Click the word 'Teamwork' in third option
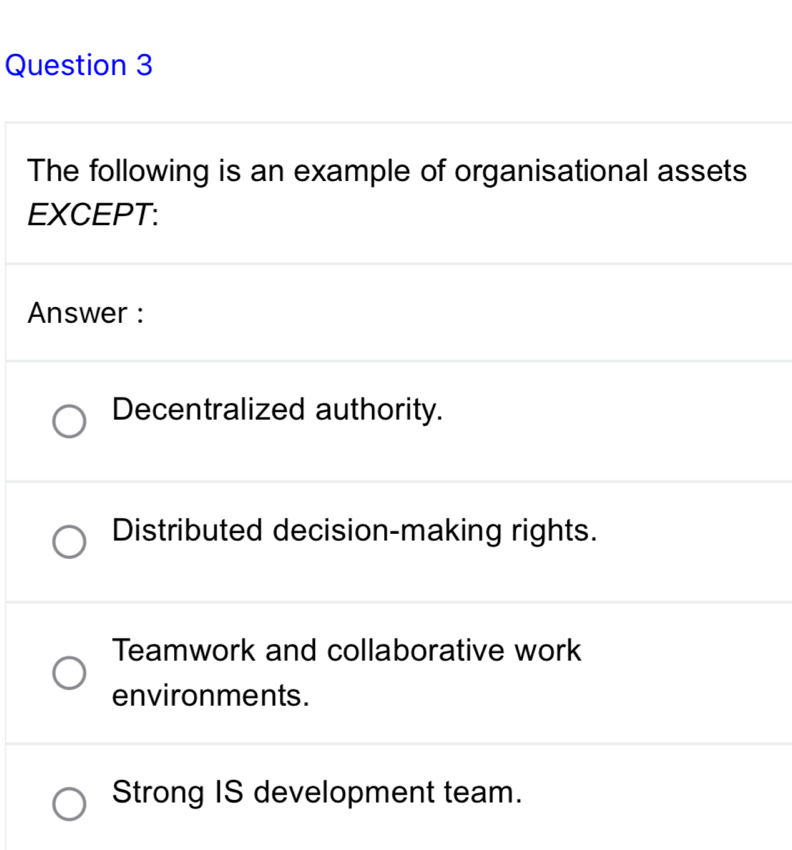Viewport: 792px width, 850px height. pyautogui.click(x=185, y=650)
